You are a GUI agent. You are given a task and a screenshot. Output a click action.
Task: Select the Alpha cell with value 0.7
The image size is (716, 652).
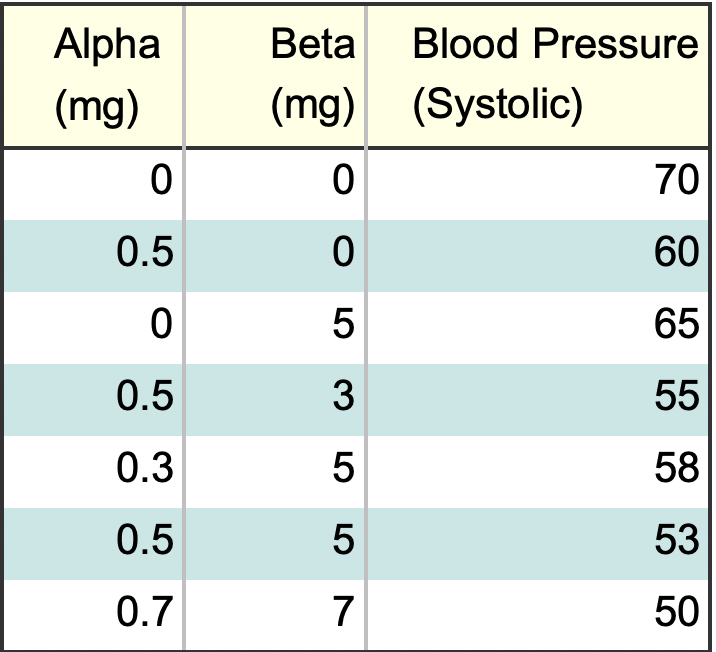tap(146, 612)
